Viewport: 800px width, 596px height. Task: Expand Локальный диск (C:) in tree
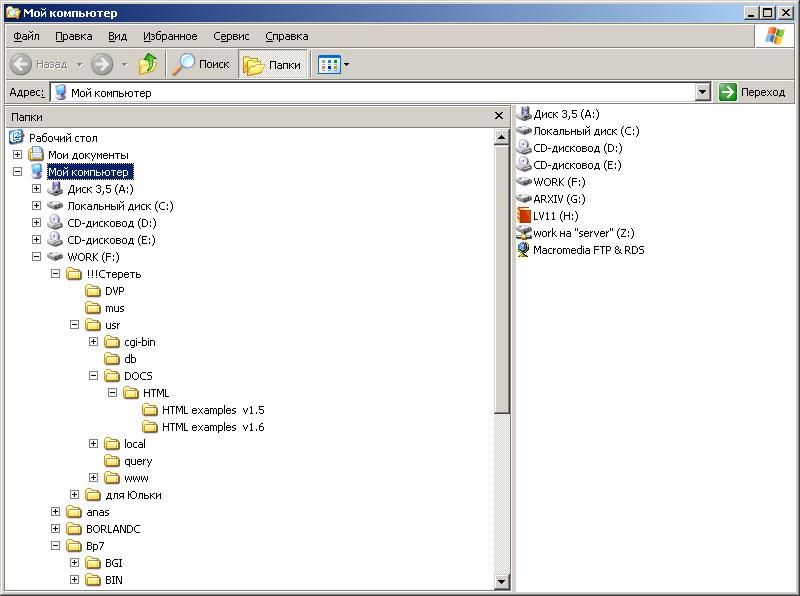tap(36, 206)
